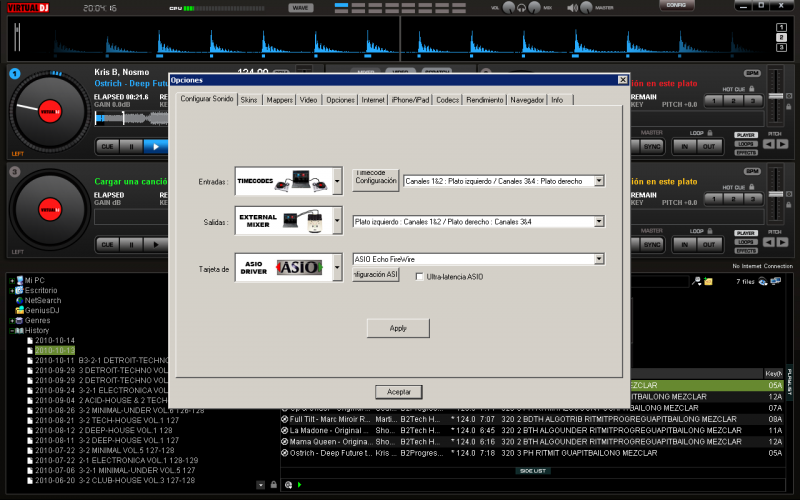Nudge upper-right deck pitch up with the right arrow
The width and height of the screenshot is (800, 500).
(782, 144)
